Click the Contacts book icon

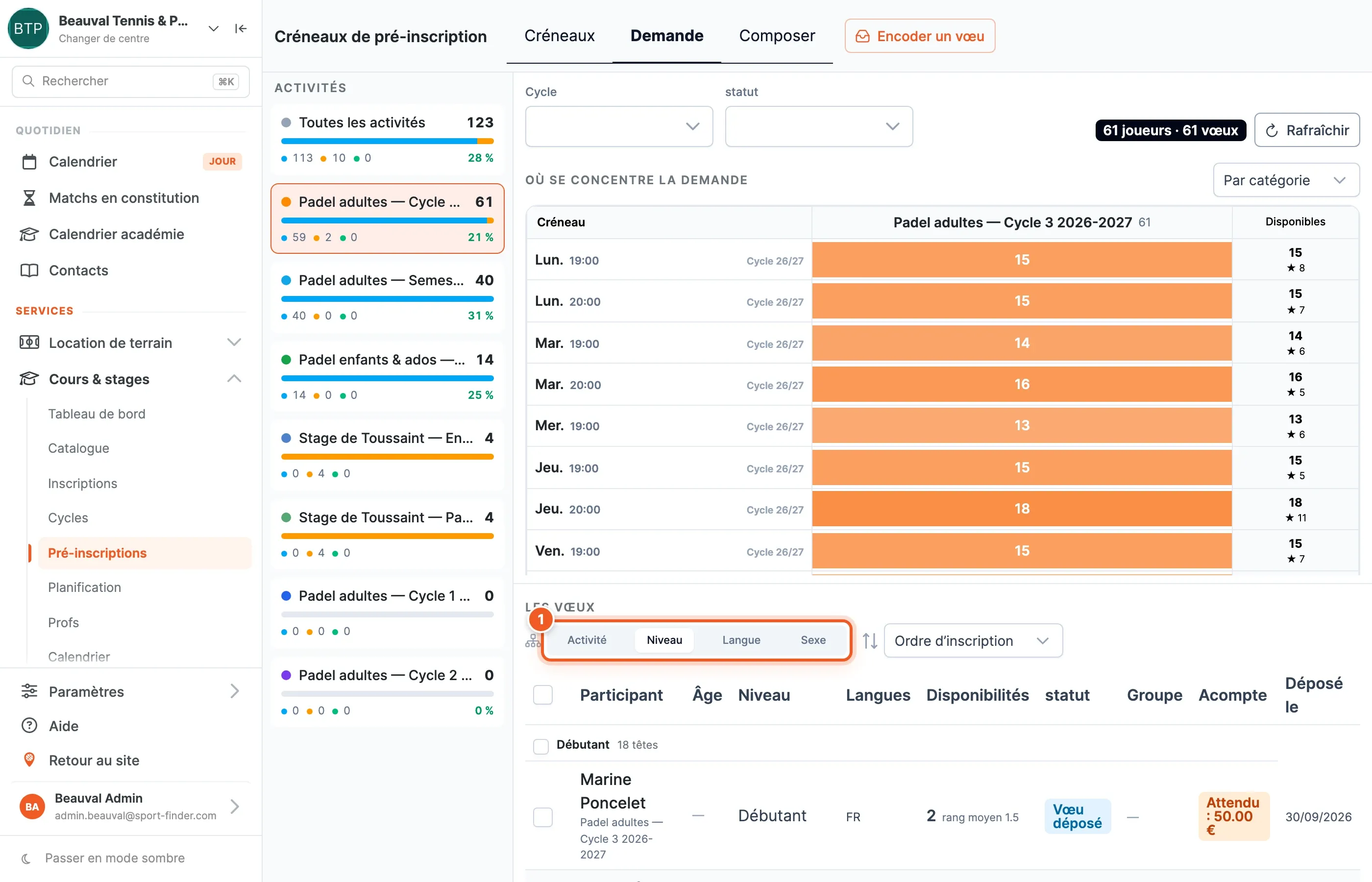point(29,270)
